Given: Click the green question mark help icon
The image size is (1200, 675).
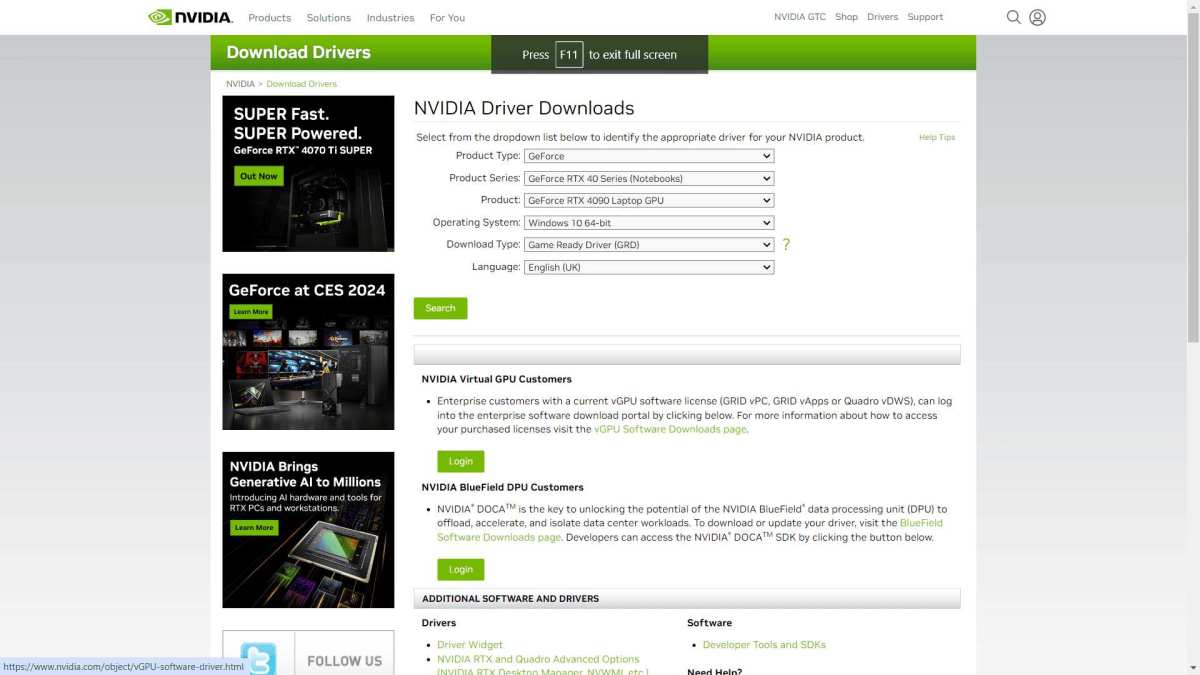Looking at the screenshot, I should point(786,244).
